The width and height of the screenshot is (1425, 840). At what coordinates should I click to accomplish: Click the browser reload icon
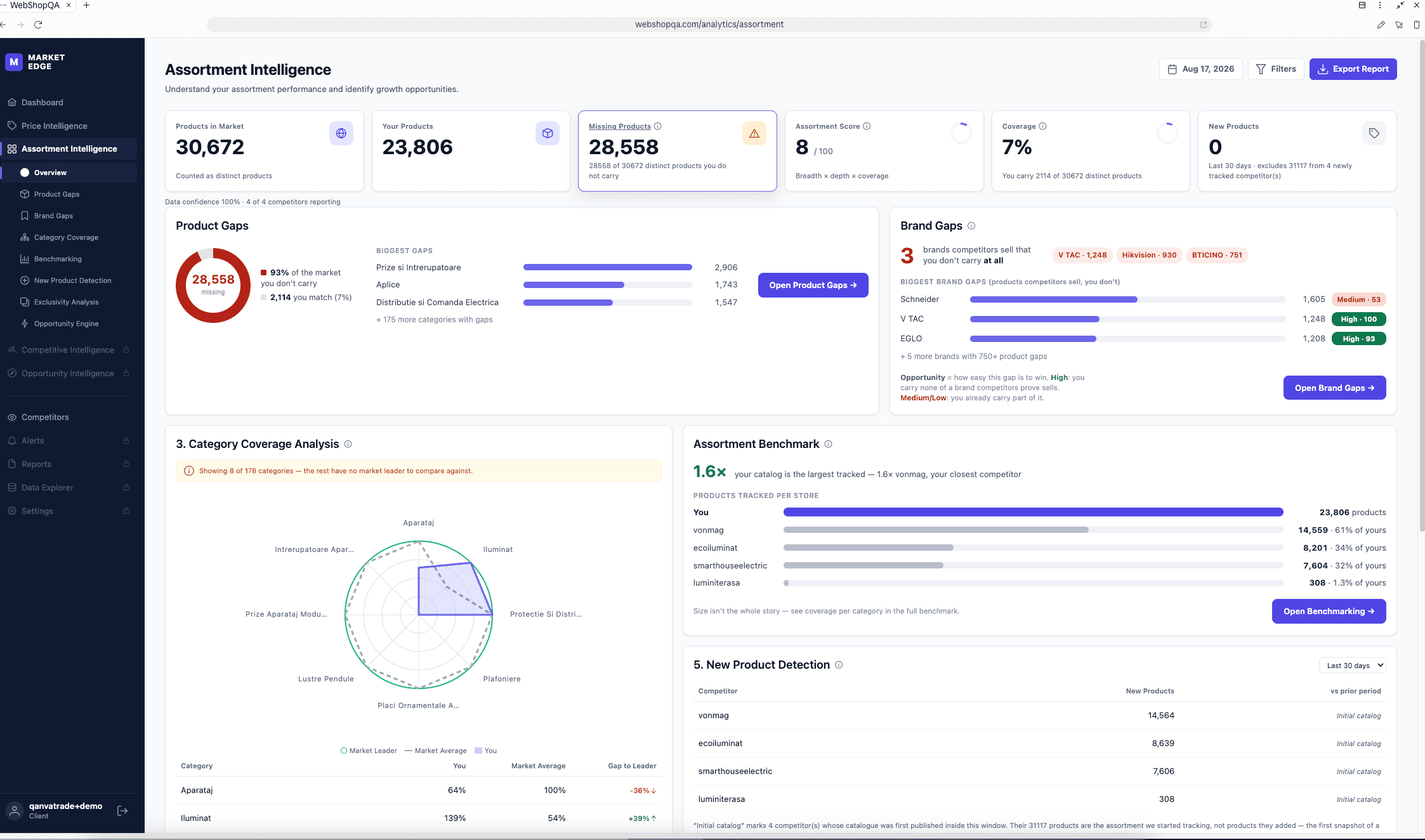[x=38, y=24]
